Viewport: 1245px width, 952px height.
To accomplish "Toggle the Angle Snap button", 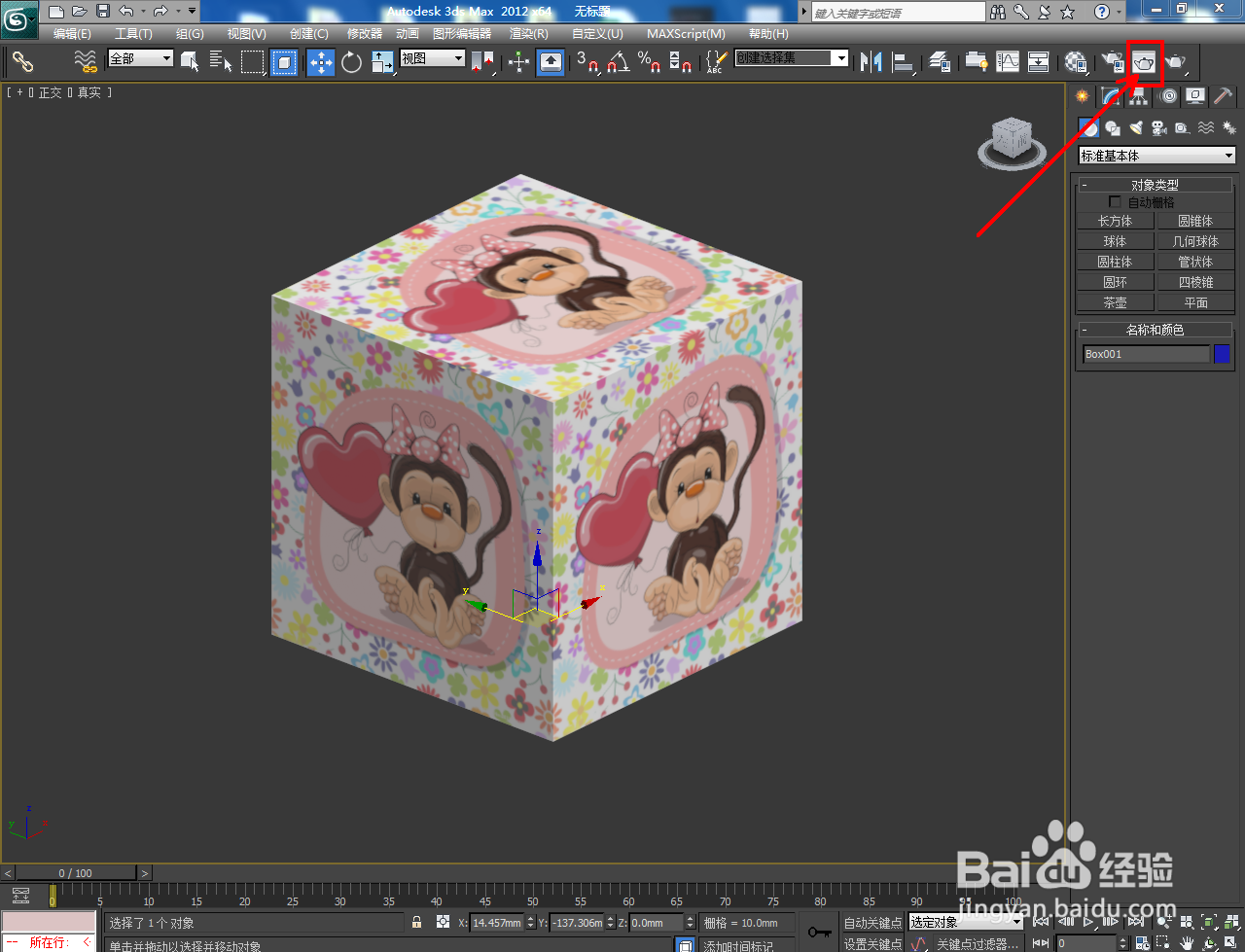I will pos(618,62).
